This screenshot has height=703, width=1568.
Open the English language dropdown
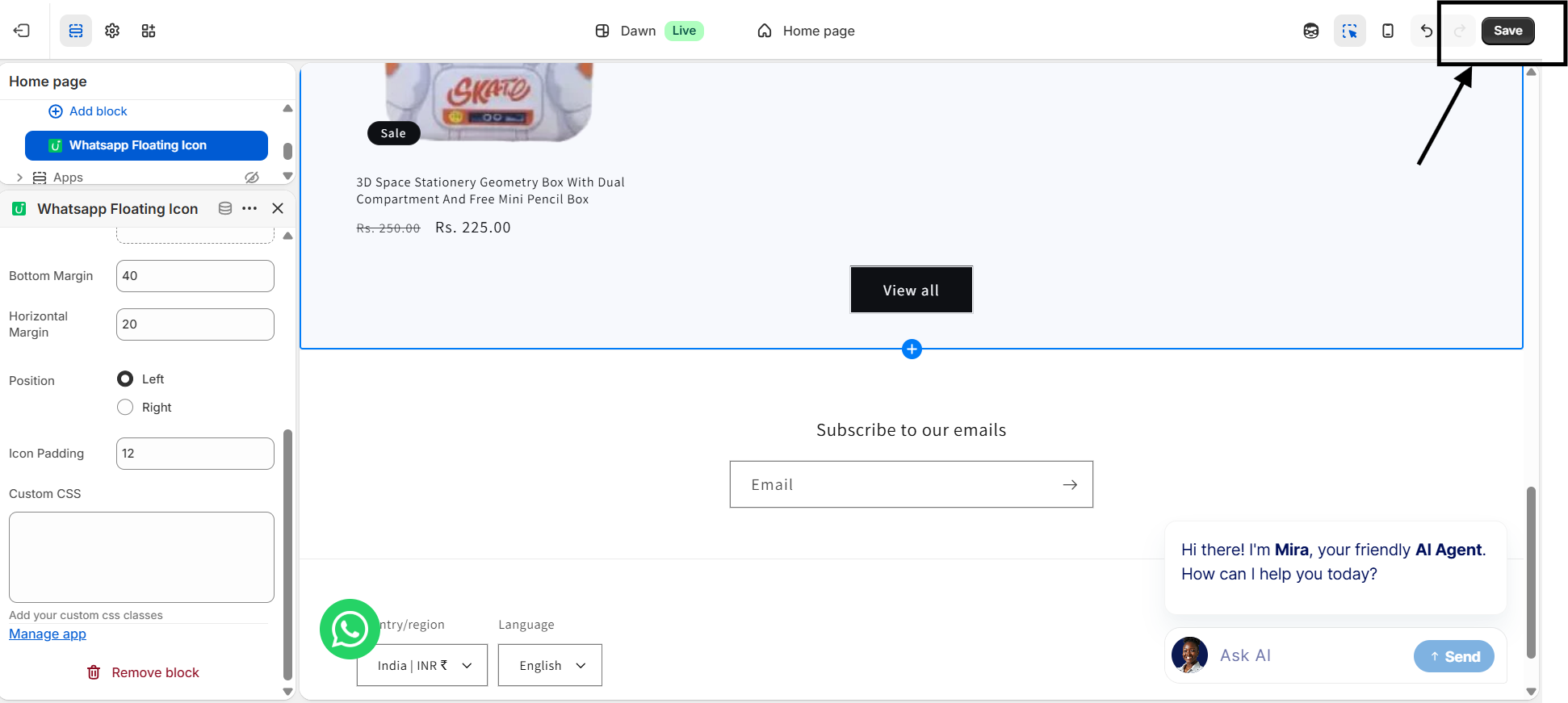click(x=550, y=665)
